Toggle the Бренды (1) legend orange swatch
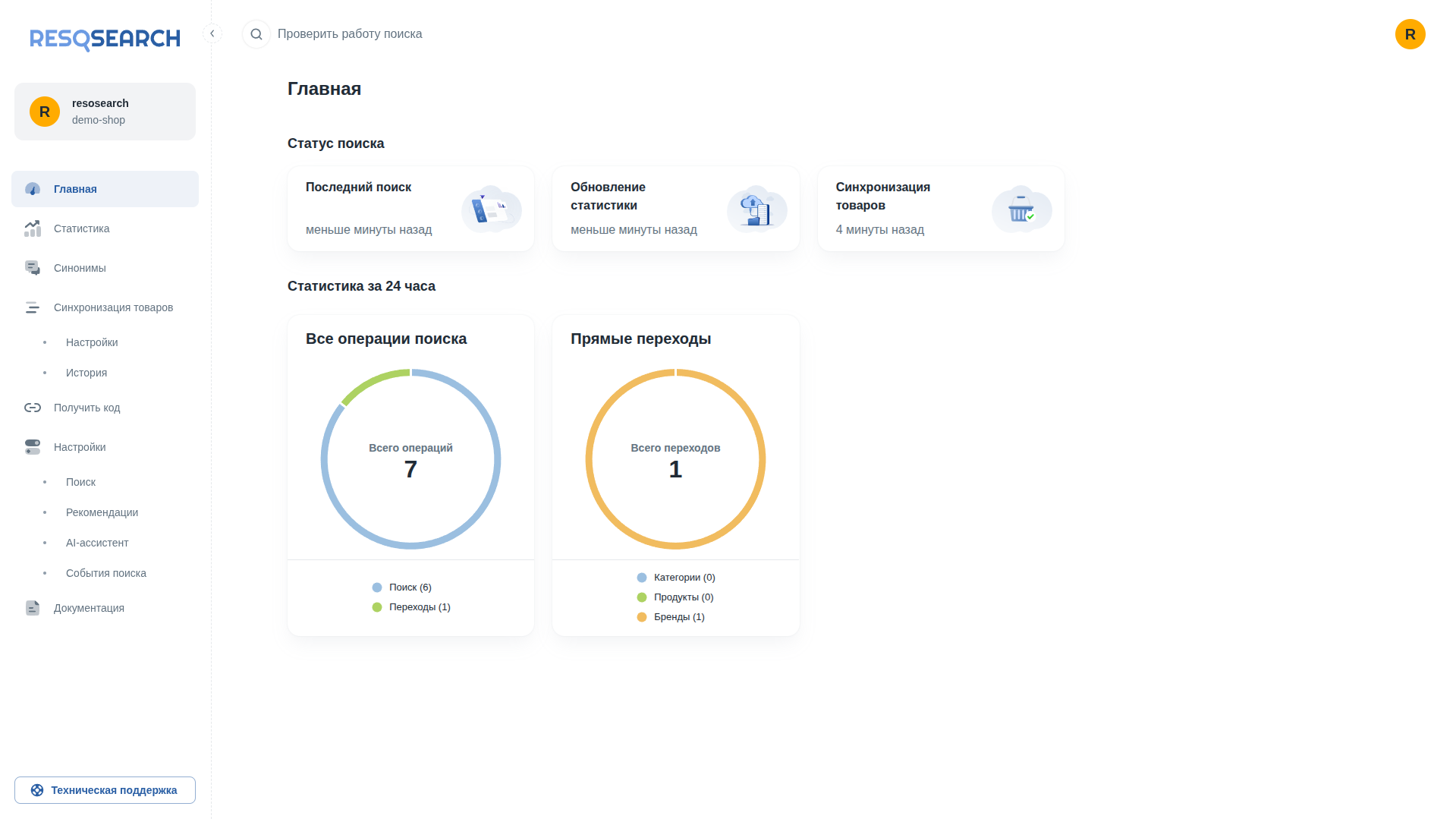This screenshot has height=819, width=1456. [642, 617]
